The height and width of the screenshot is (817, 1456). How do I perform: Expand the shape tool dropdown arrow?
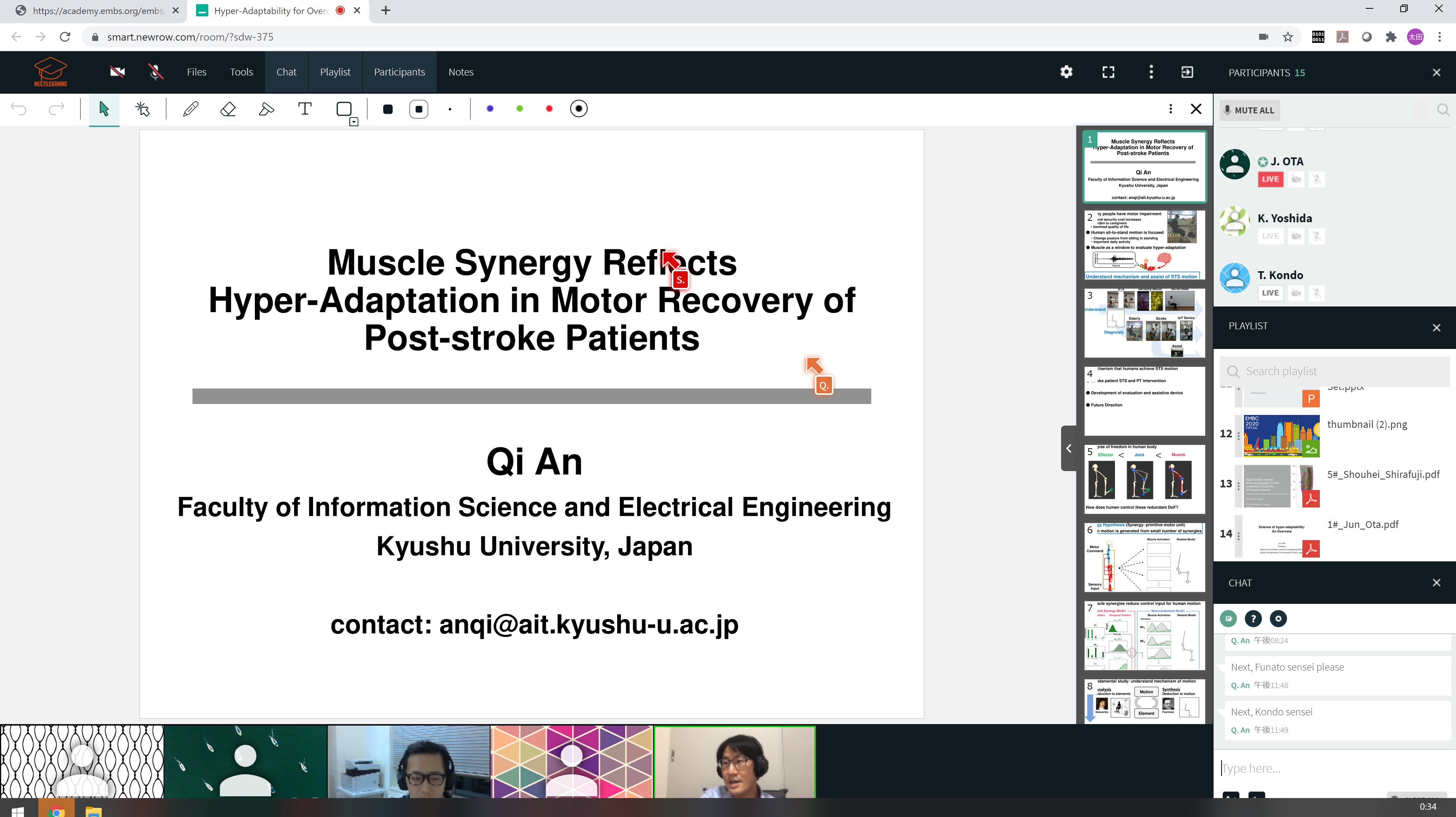[354, 122]
